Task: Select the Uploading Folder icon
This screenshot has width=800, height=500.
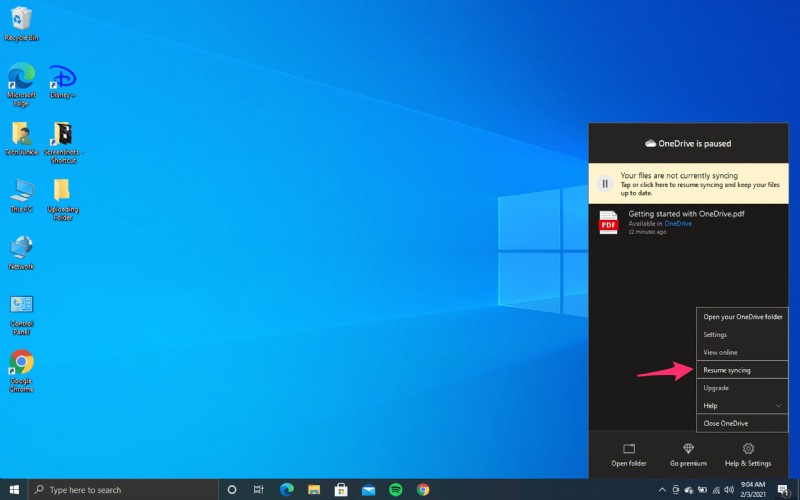Action: tap(63, 200)
